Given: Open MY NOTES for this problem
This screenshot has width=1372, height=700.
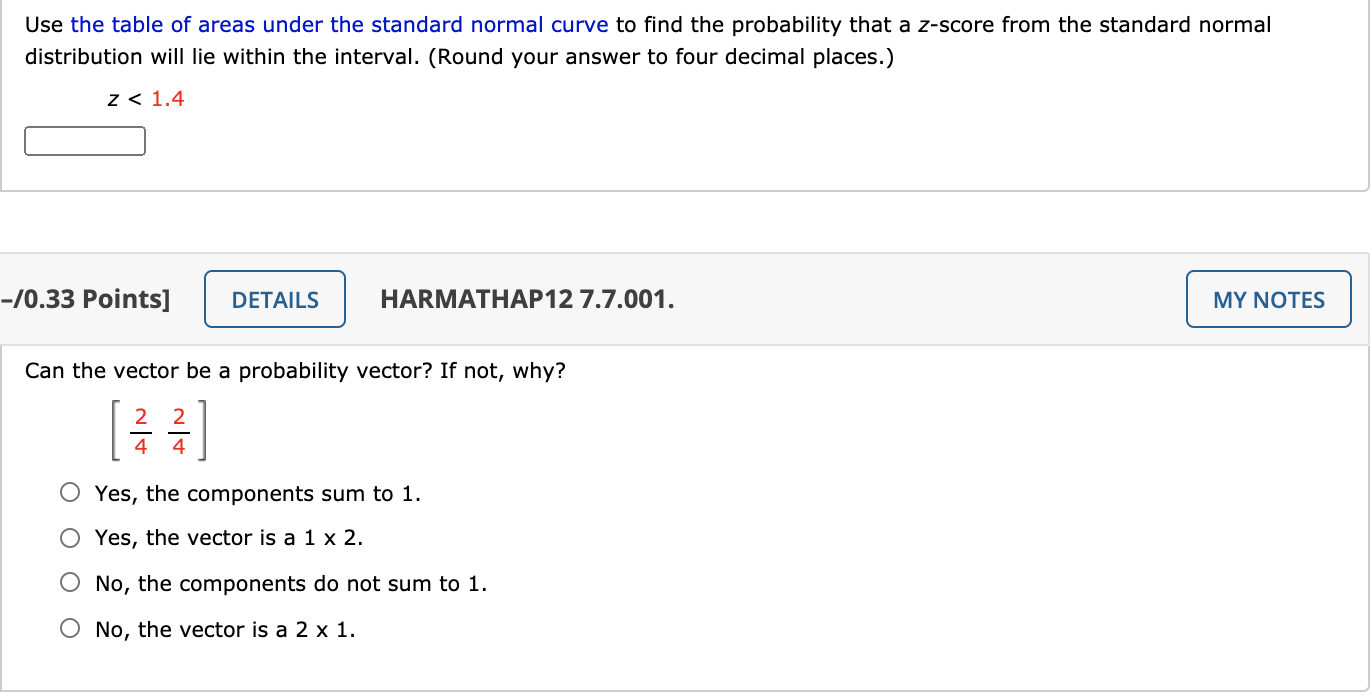Looking at the screenshot, I should (x=1267, y=298).
